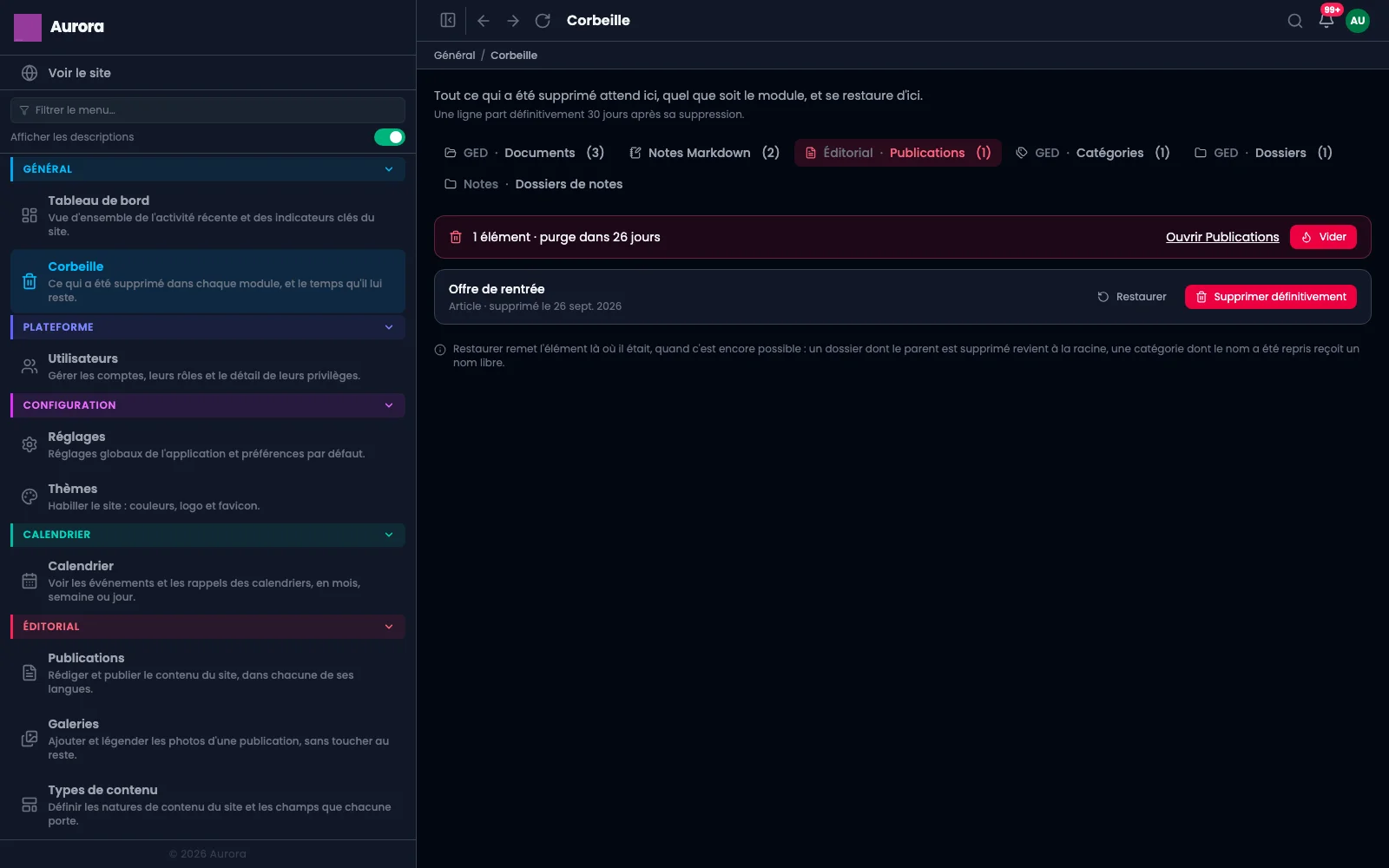Viewport: 1389px width, 868px height.
Task: Focus the Filtrer le menu field
Action: [207, 110]
